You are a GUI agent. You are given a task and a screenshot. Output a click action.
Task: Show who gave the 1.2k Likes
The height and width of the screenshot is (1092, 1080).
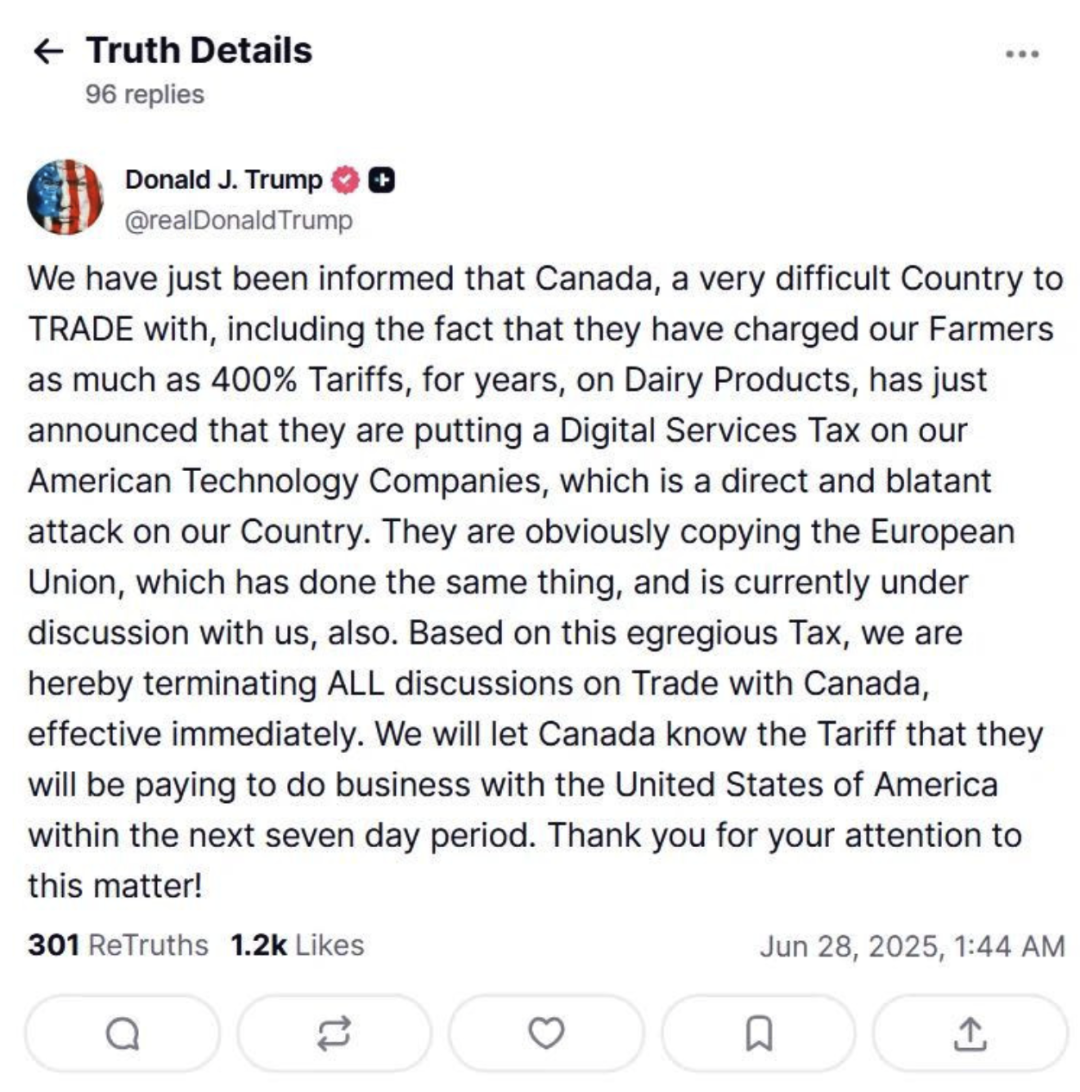point(297,945)
